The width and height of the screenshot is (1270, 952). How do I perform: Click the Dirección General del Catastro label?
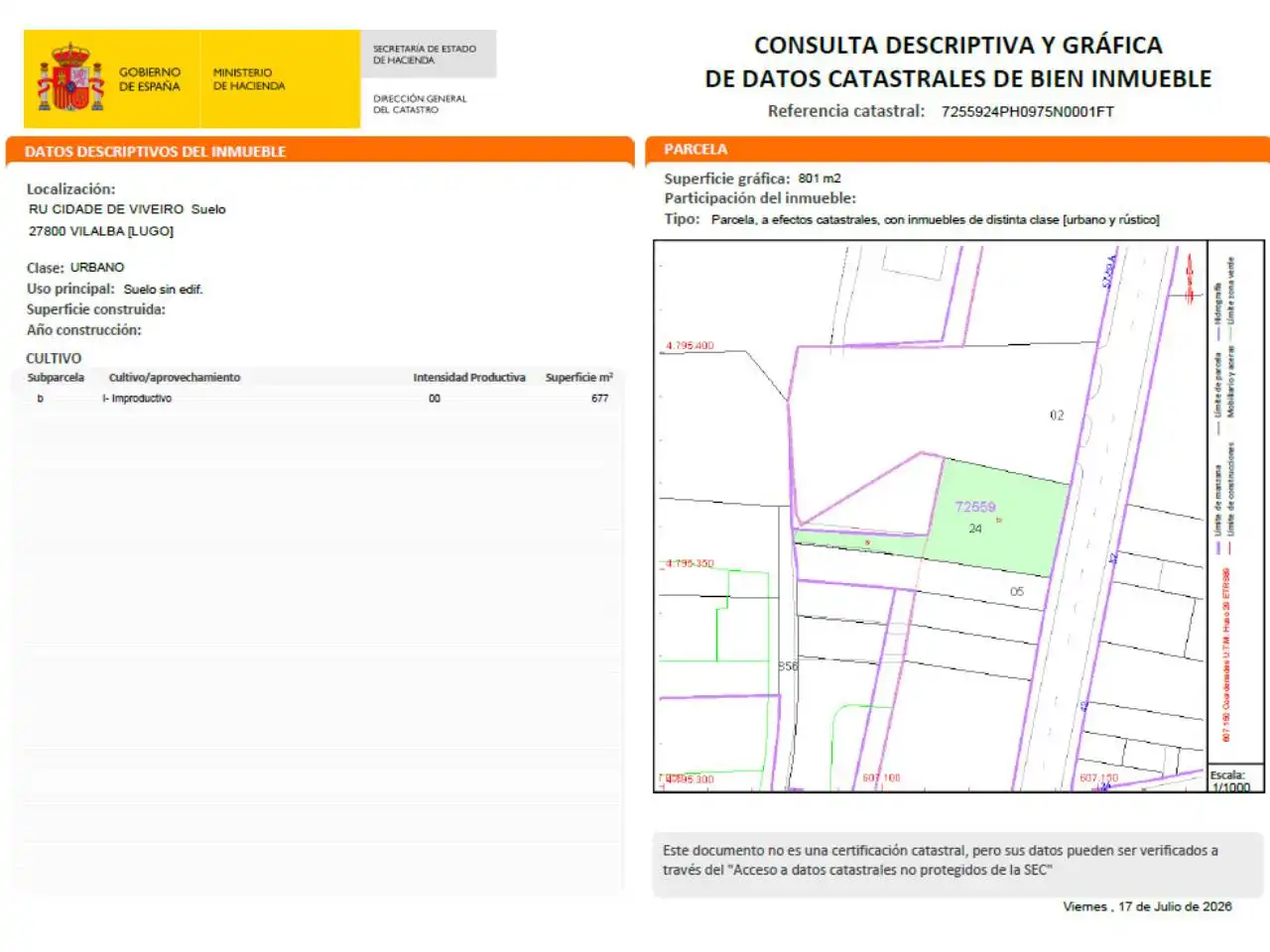point(420,104)
